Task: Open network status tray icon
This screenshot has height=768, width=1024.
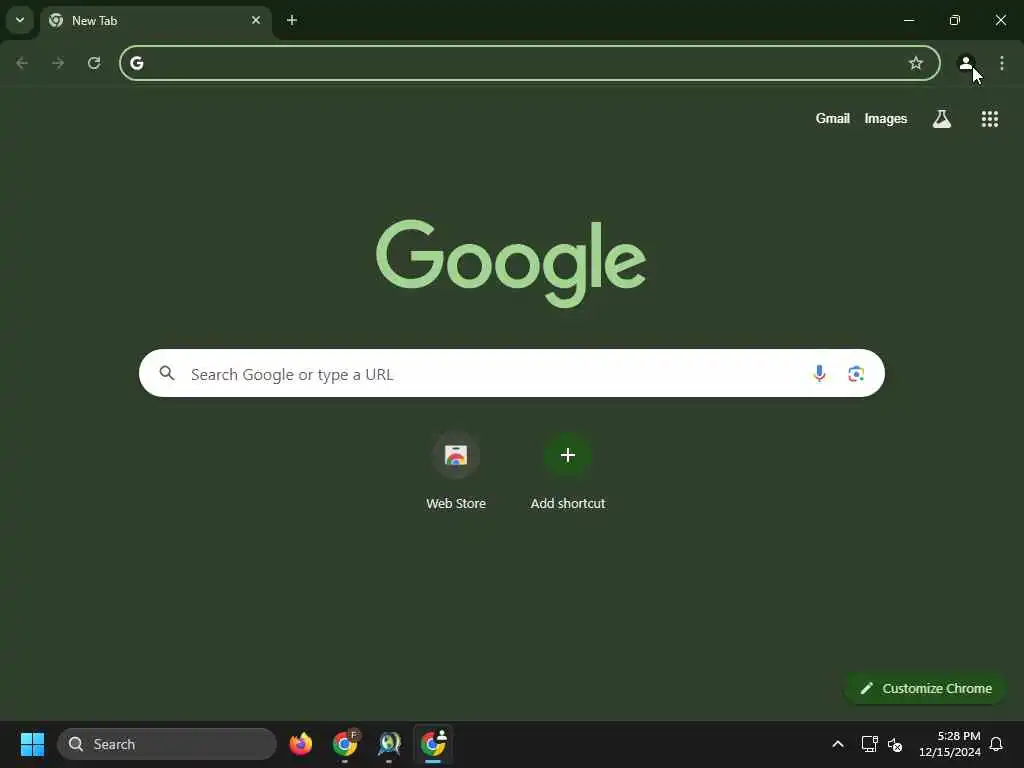Action: tap(869, 744)
